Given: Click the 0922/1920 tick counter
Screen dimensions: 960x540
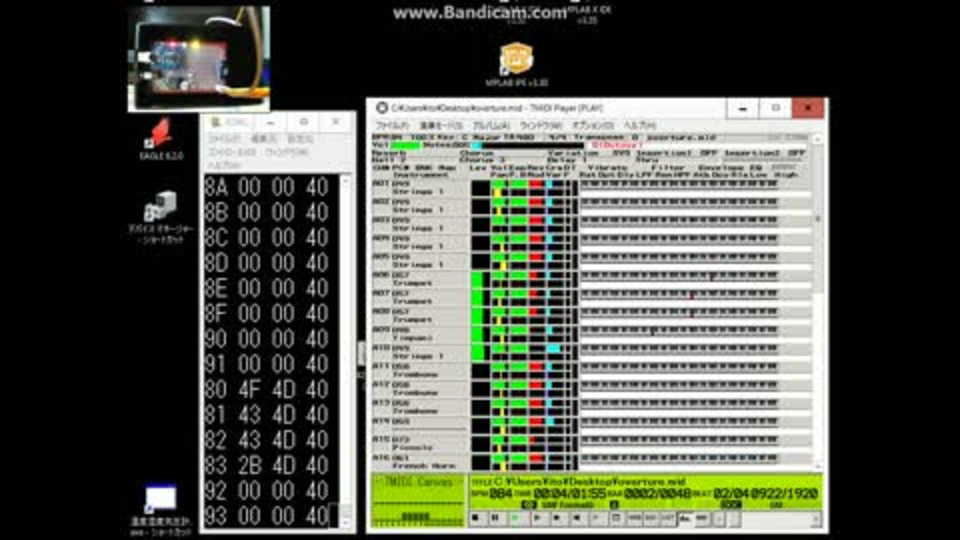Looking at the screenshot, I should point(784,493).
